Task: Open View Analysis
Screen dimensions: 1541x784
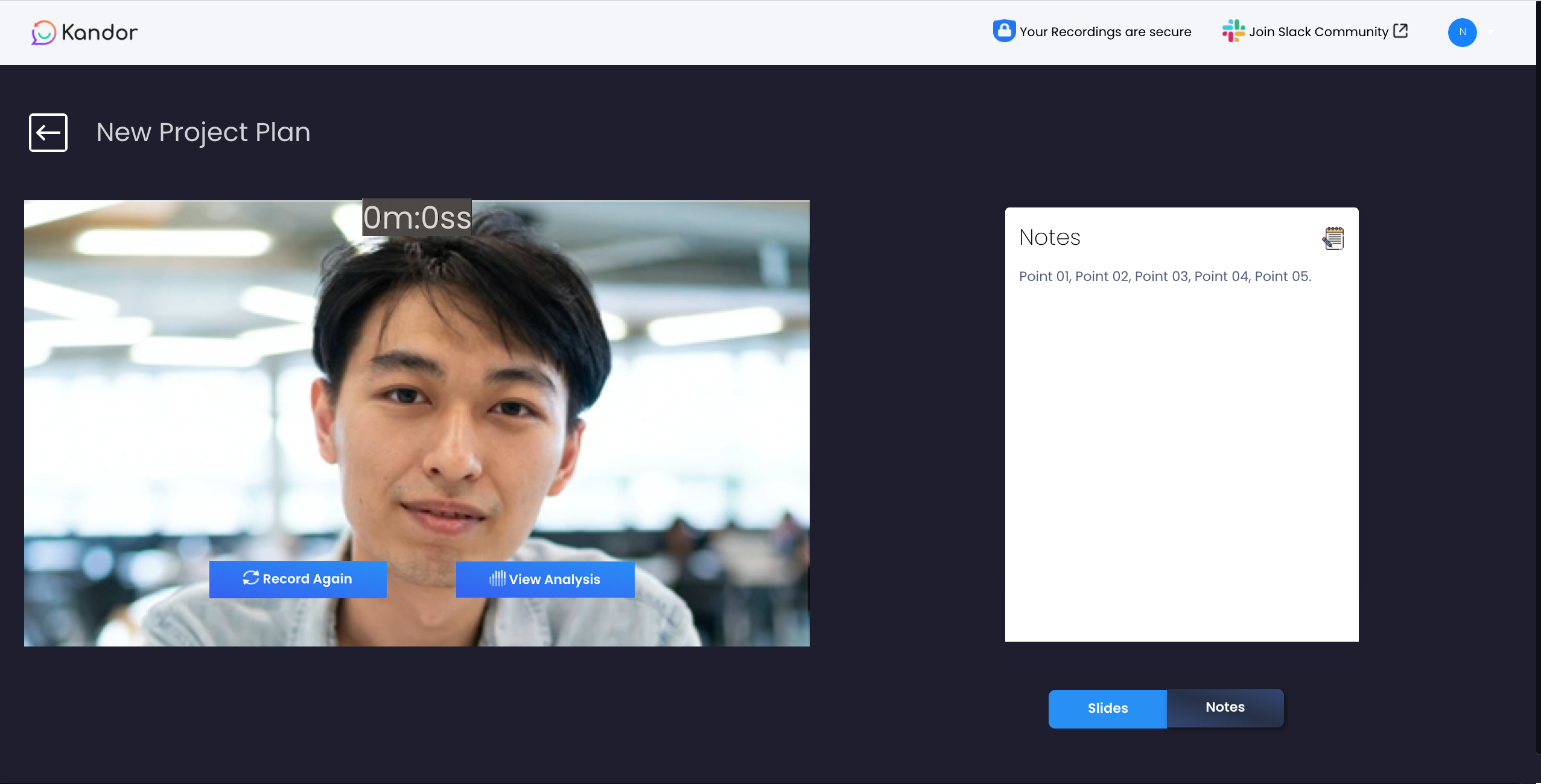Action: [545, 579]
